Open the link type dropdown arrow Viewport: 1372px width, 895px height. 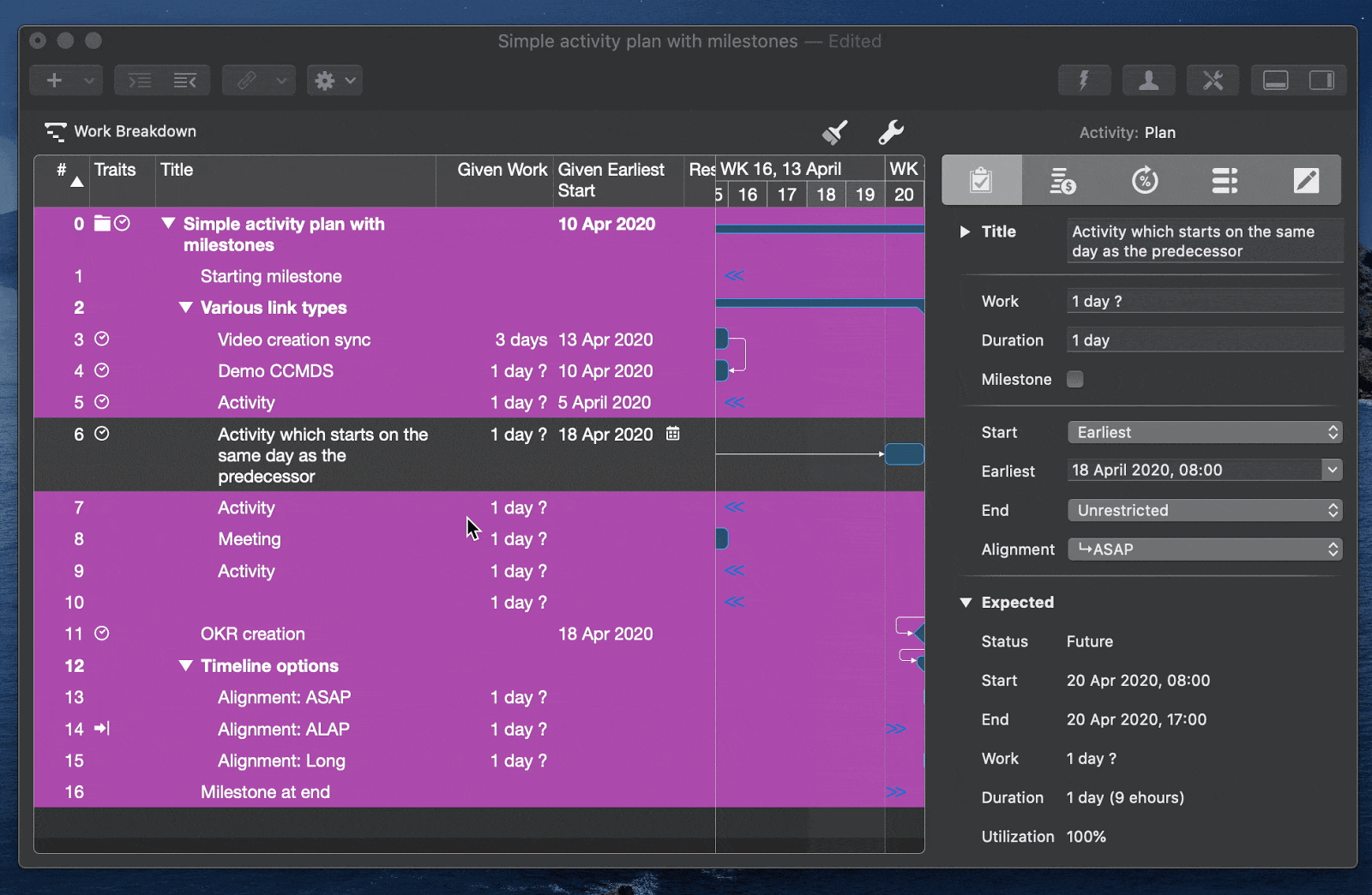tap(281, 81)
